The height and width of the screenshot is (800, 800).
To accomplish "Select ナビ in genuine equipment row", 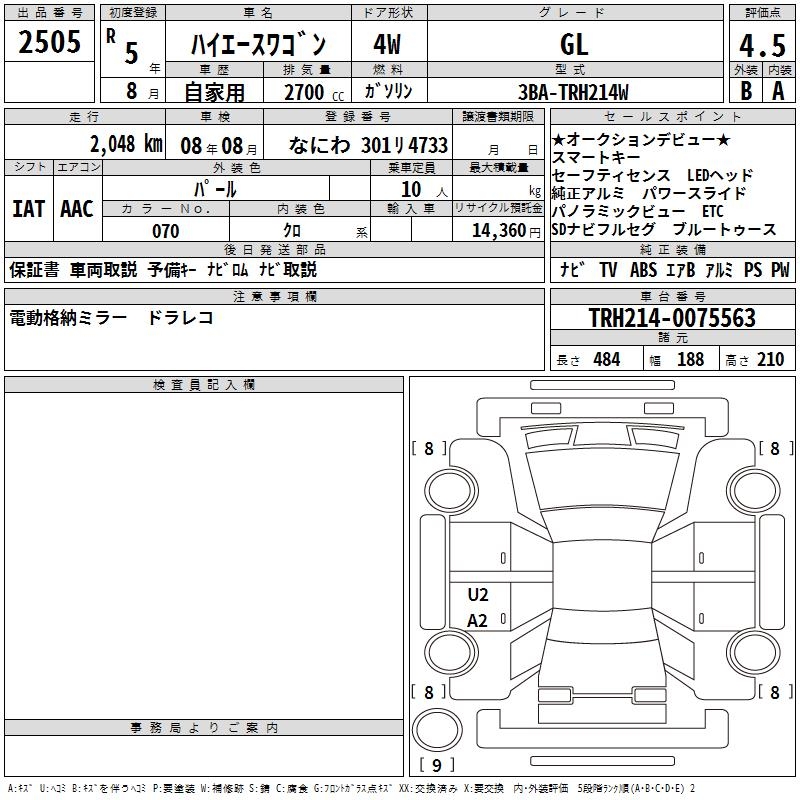I will pyautogui.click(x=572, y=269).
